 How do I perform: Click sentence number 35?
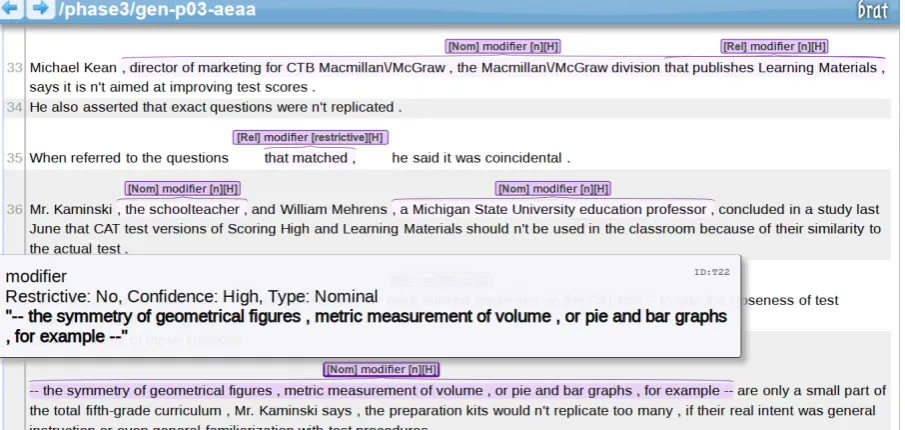[14, 158]
